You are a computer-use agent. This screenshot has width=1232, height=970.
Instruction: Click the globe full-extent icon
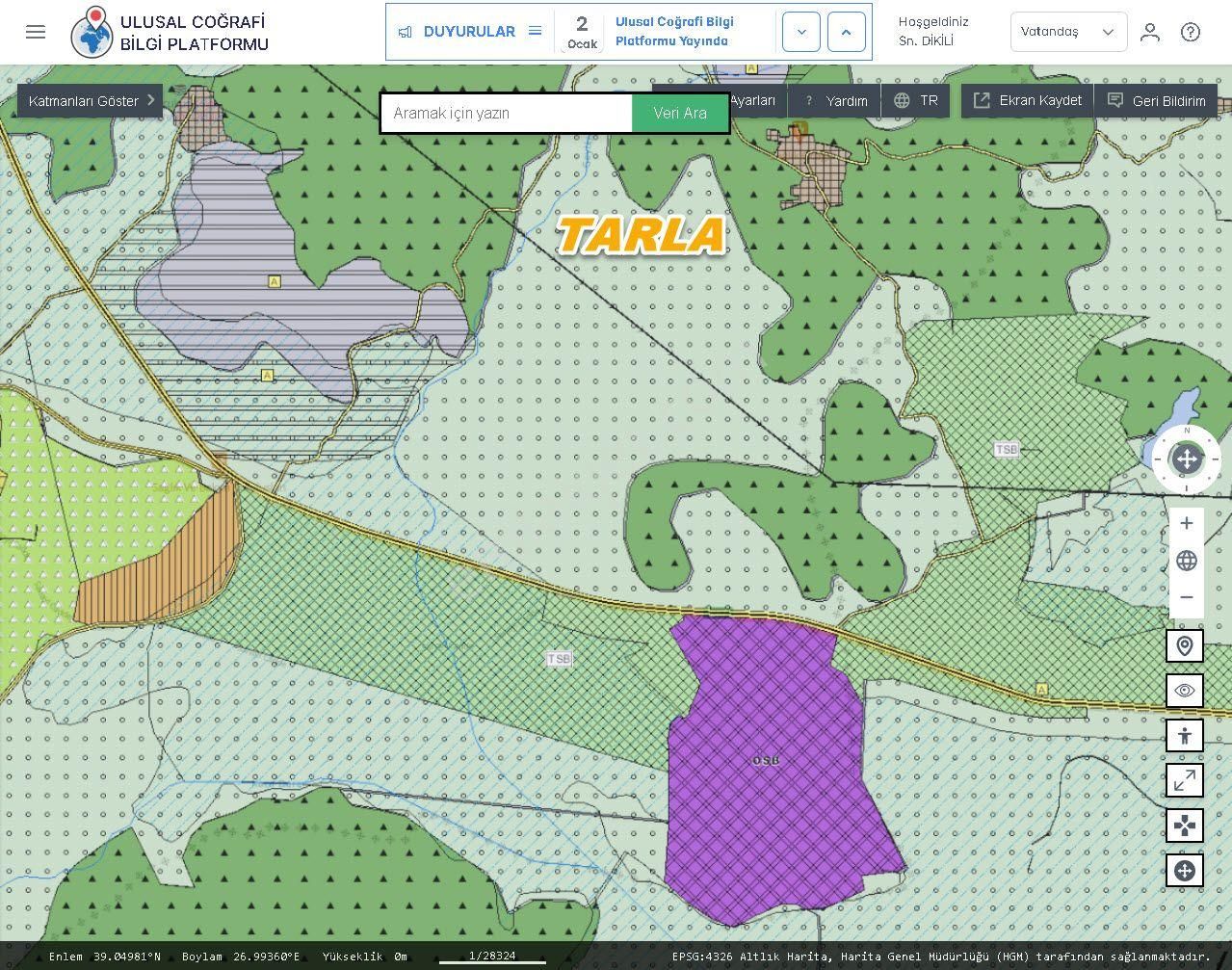[x=1187, y=561]
